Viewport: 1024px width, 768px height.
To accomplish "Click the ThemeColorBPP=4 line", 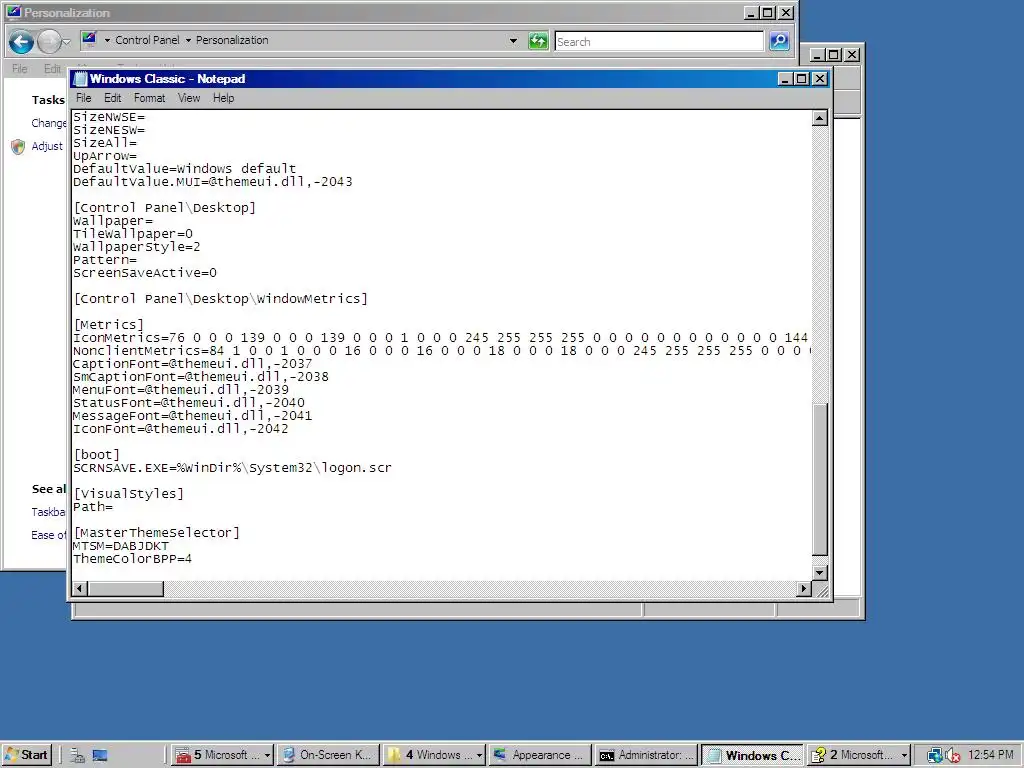I will pos(132,559).
